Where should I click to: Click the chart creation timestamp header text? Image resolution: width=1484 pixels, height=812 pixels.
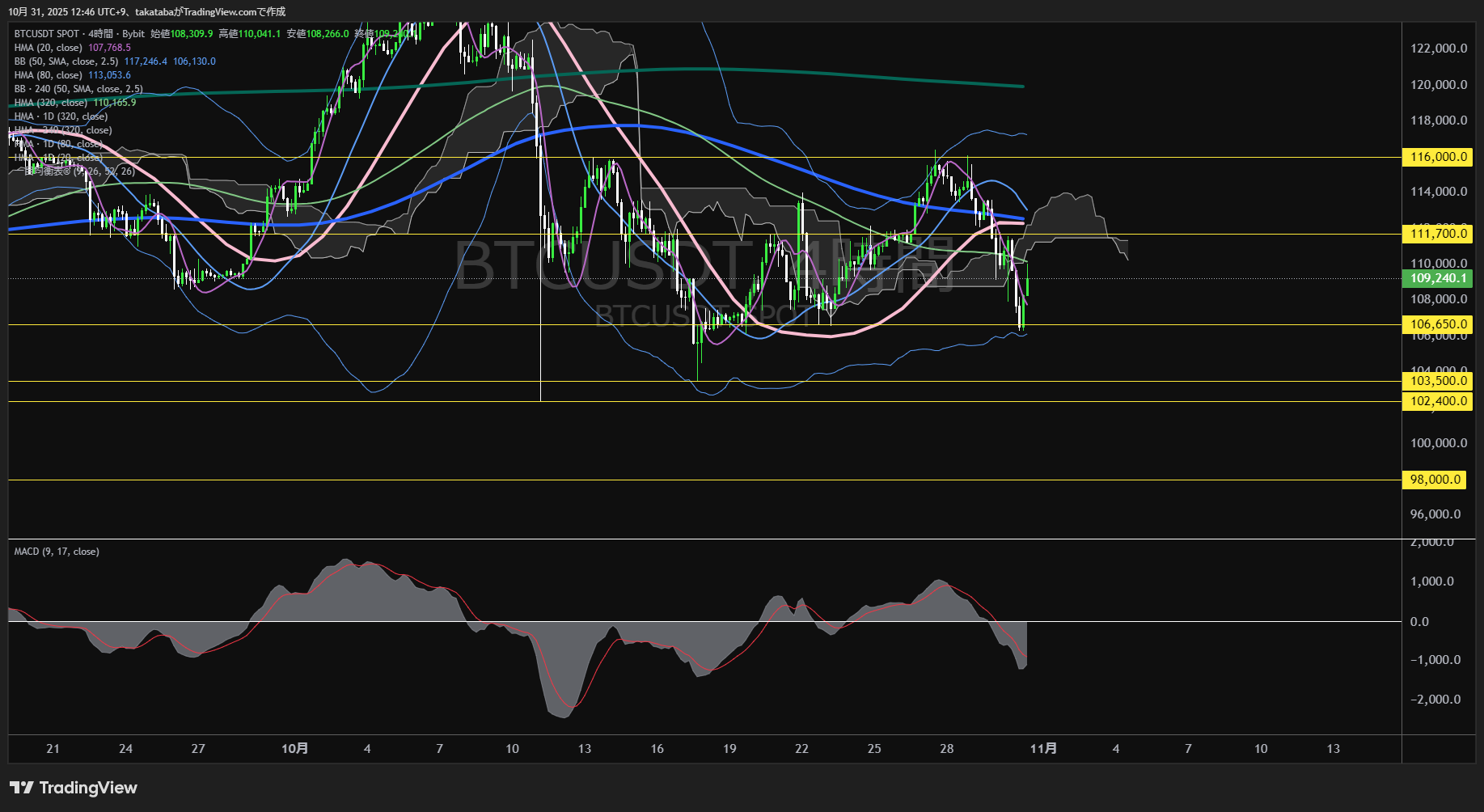pos(146,11)
